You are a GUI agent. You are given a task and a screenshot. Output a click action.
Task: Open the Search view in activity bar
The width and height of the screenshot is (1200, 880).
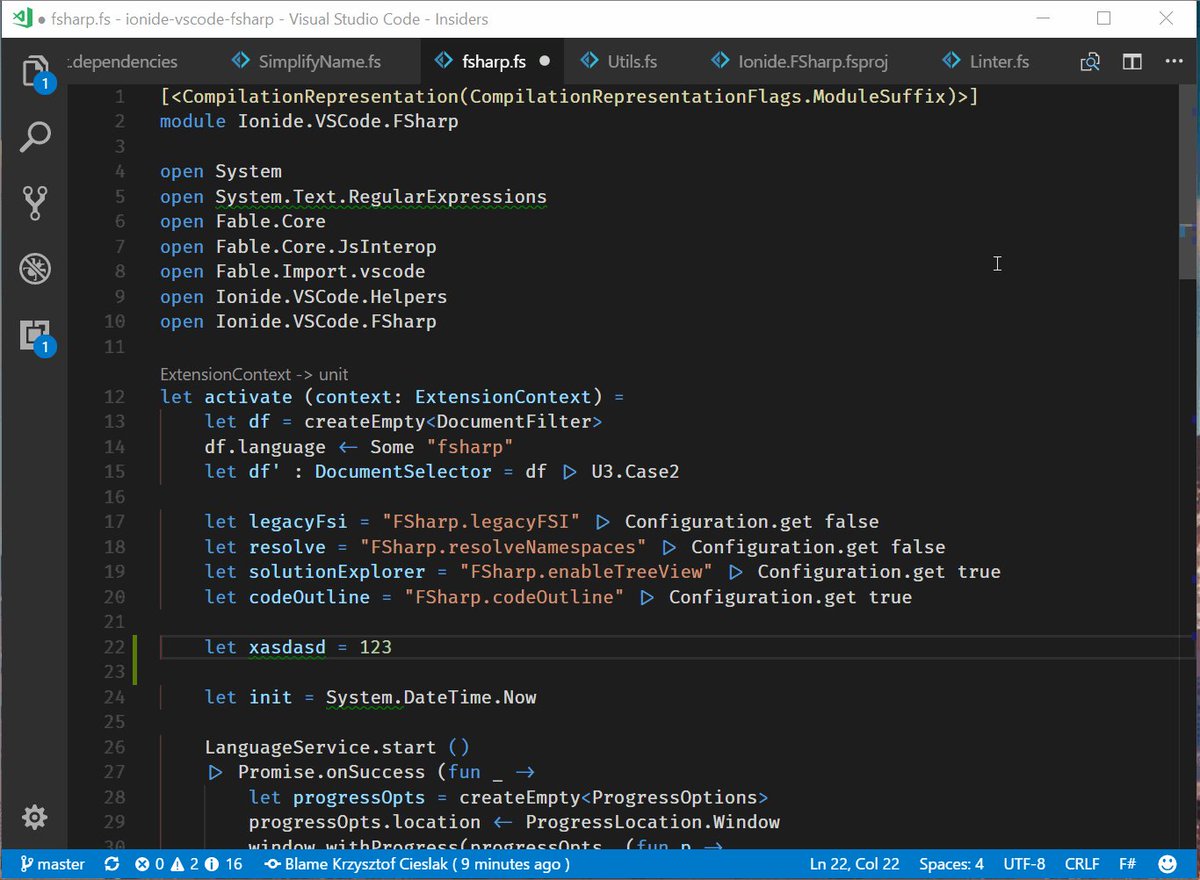click(35, 137)
